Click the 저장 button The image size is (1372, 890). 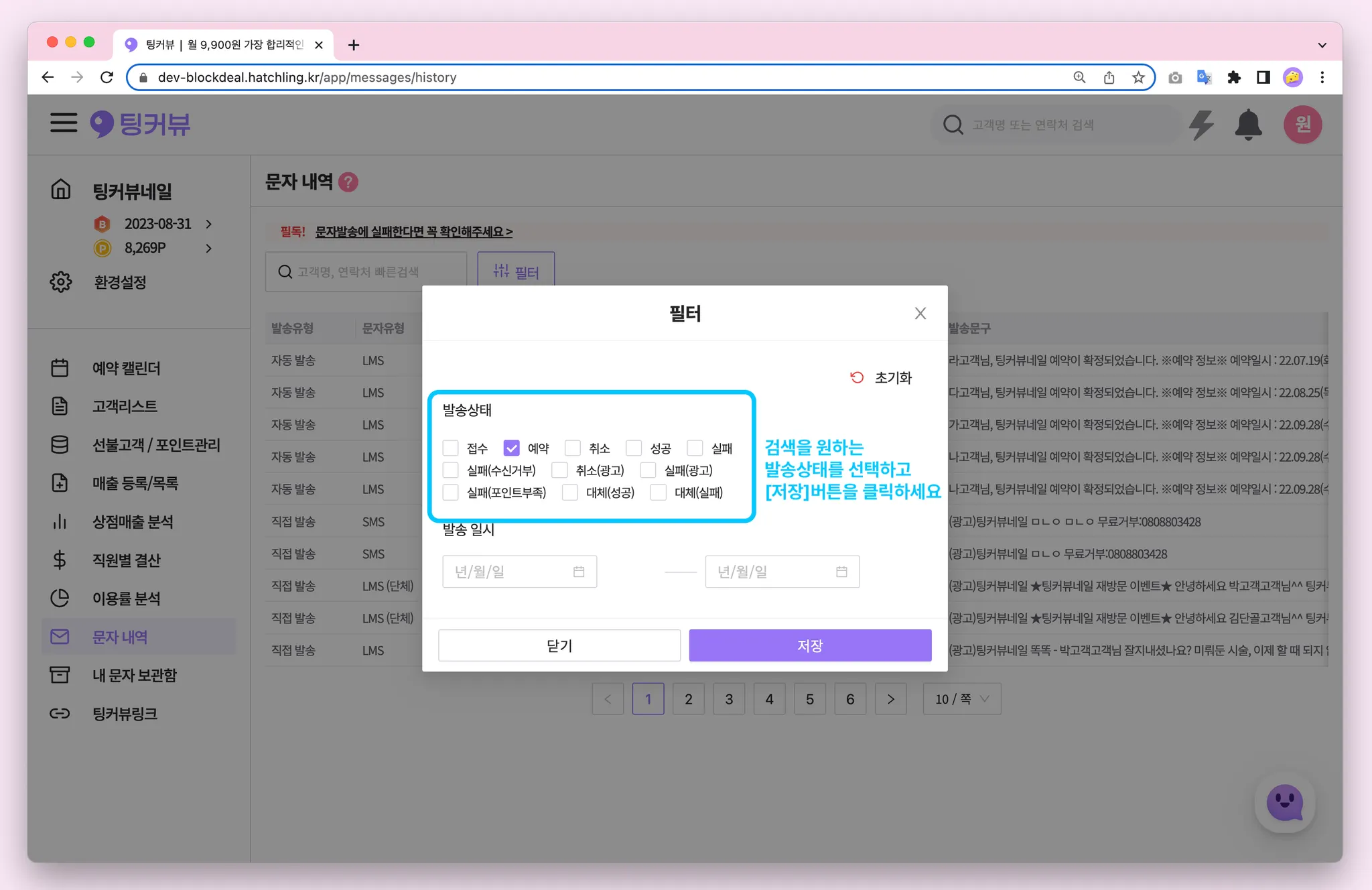(x=810, y=645)
